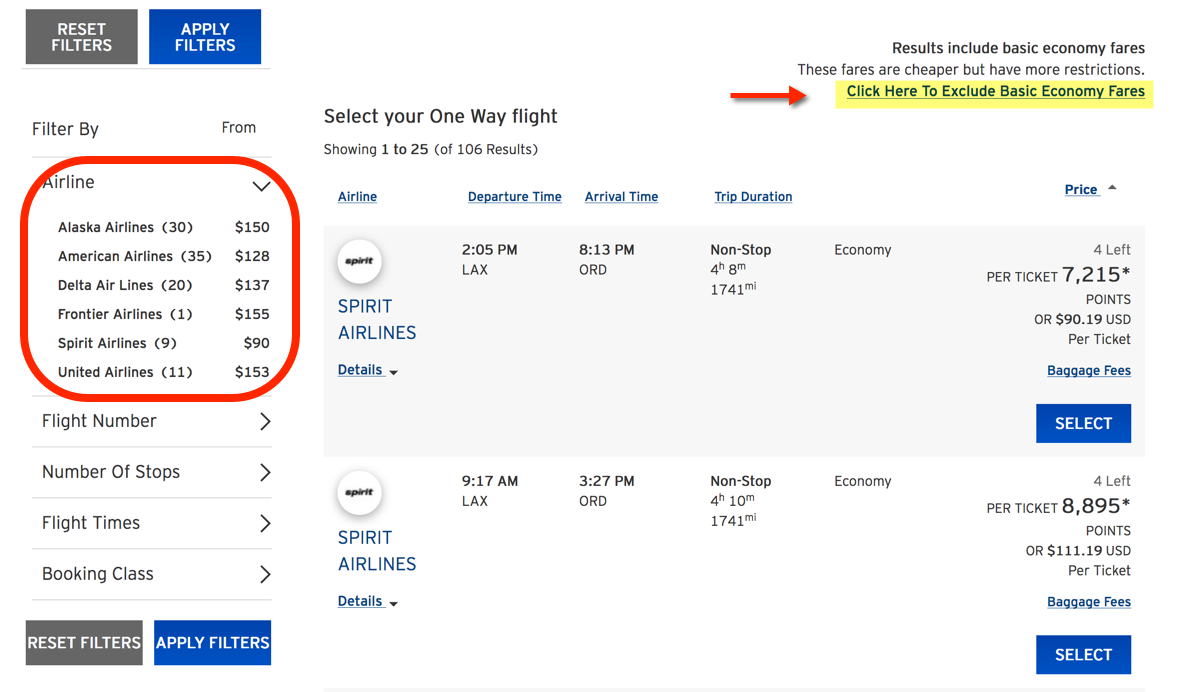Open Details for the 9:17 AM flight

click(x=368, y=601)
